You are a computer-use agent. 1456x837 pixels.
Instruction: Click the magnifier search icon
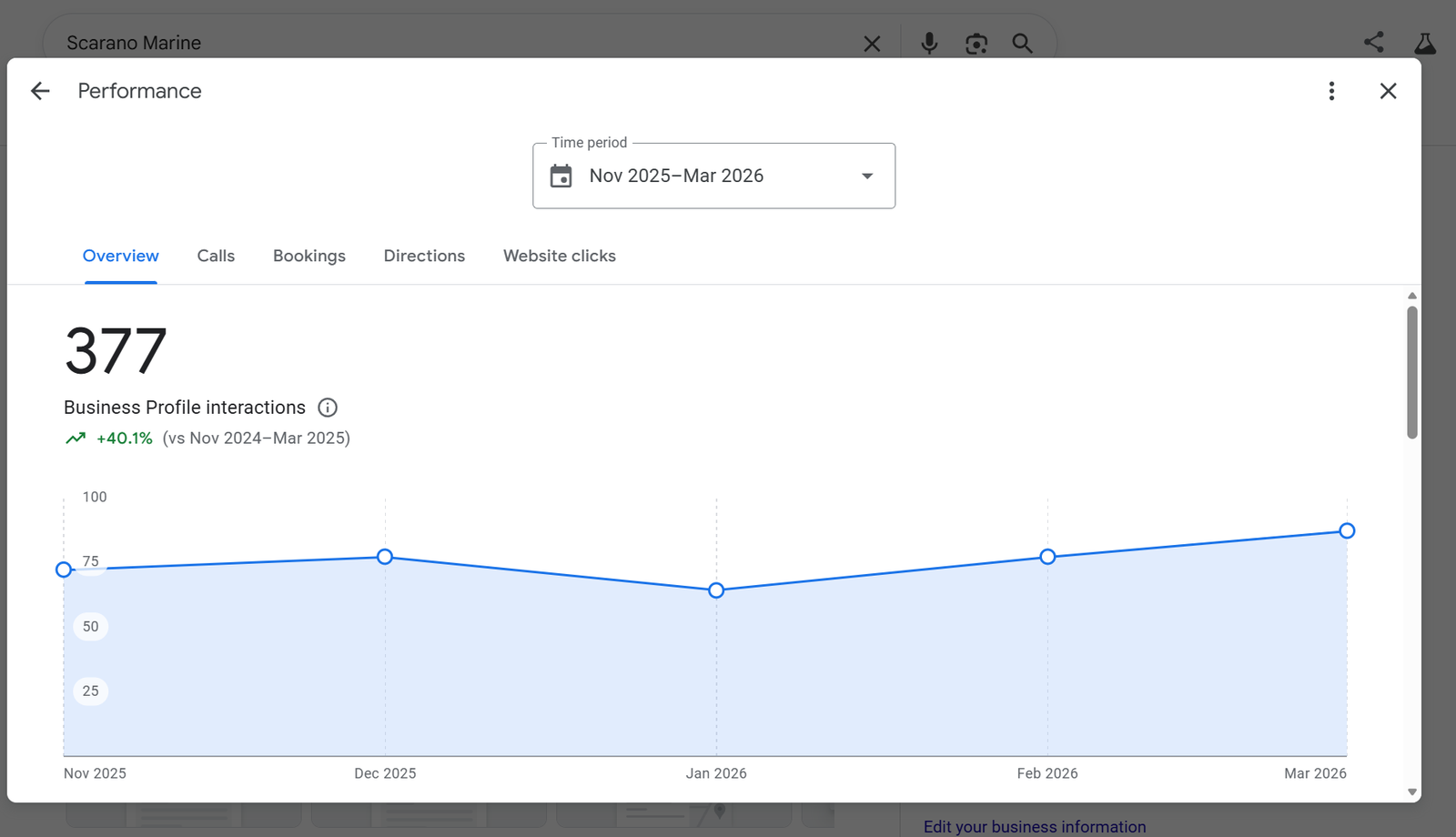[x=1022, y=43]
